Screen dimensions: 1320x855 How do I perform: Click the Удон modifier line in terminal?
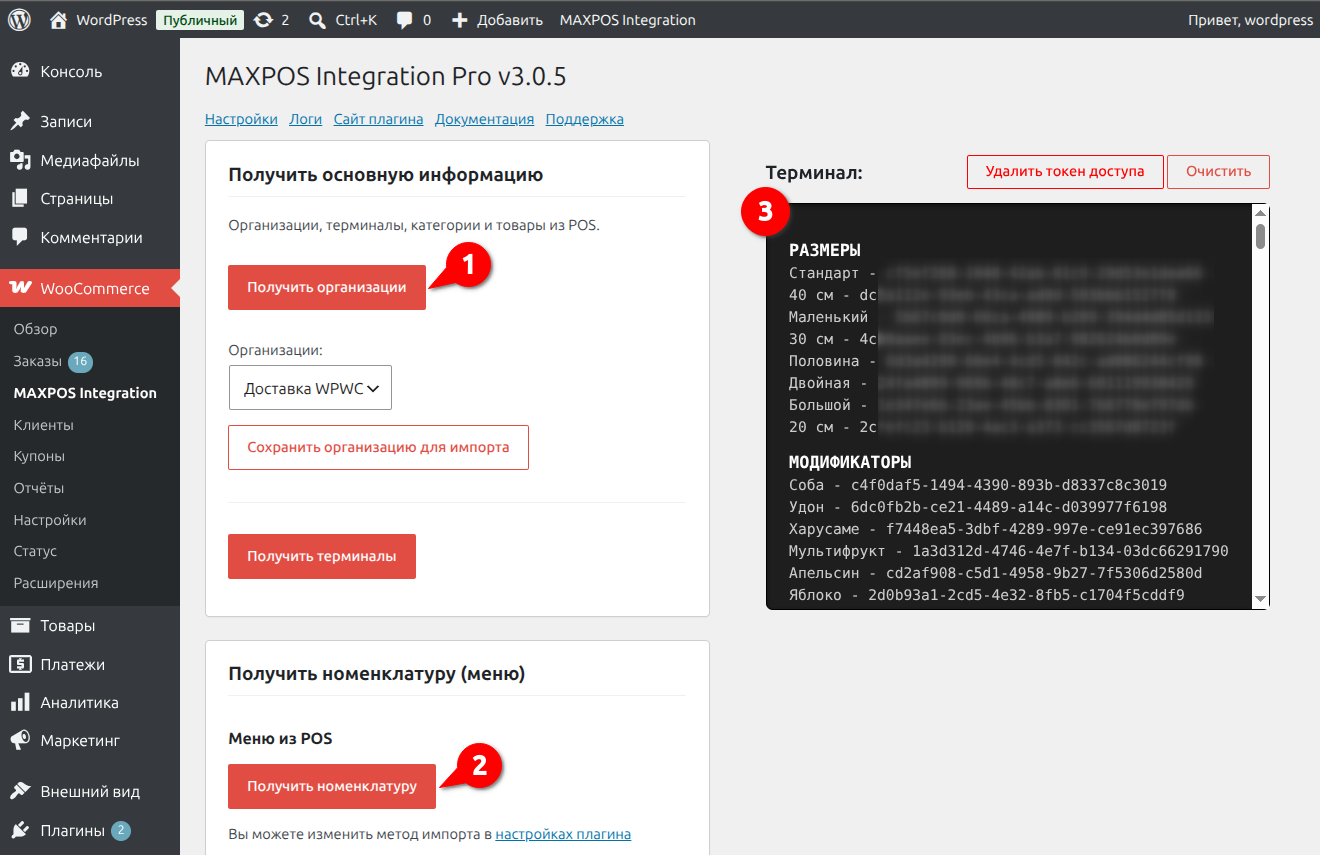point(978,507)
